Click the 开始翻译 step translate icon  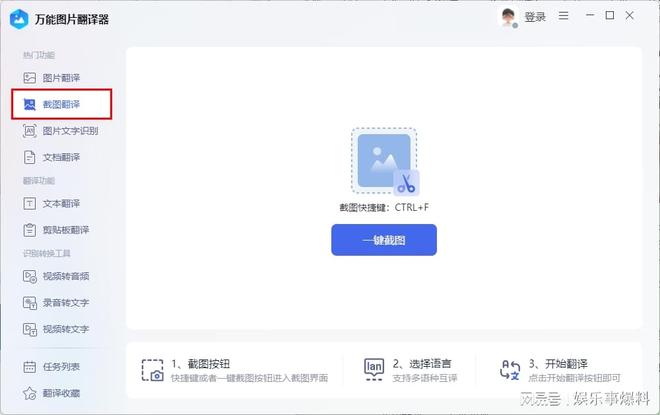510,370
